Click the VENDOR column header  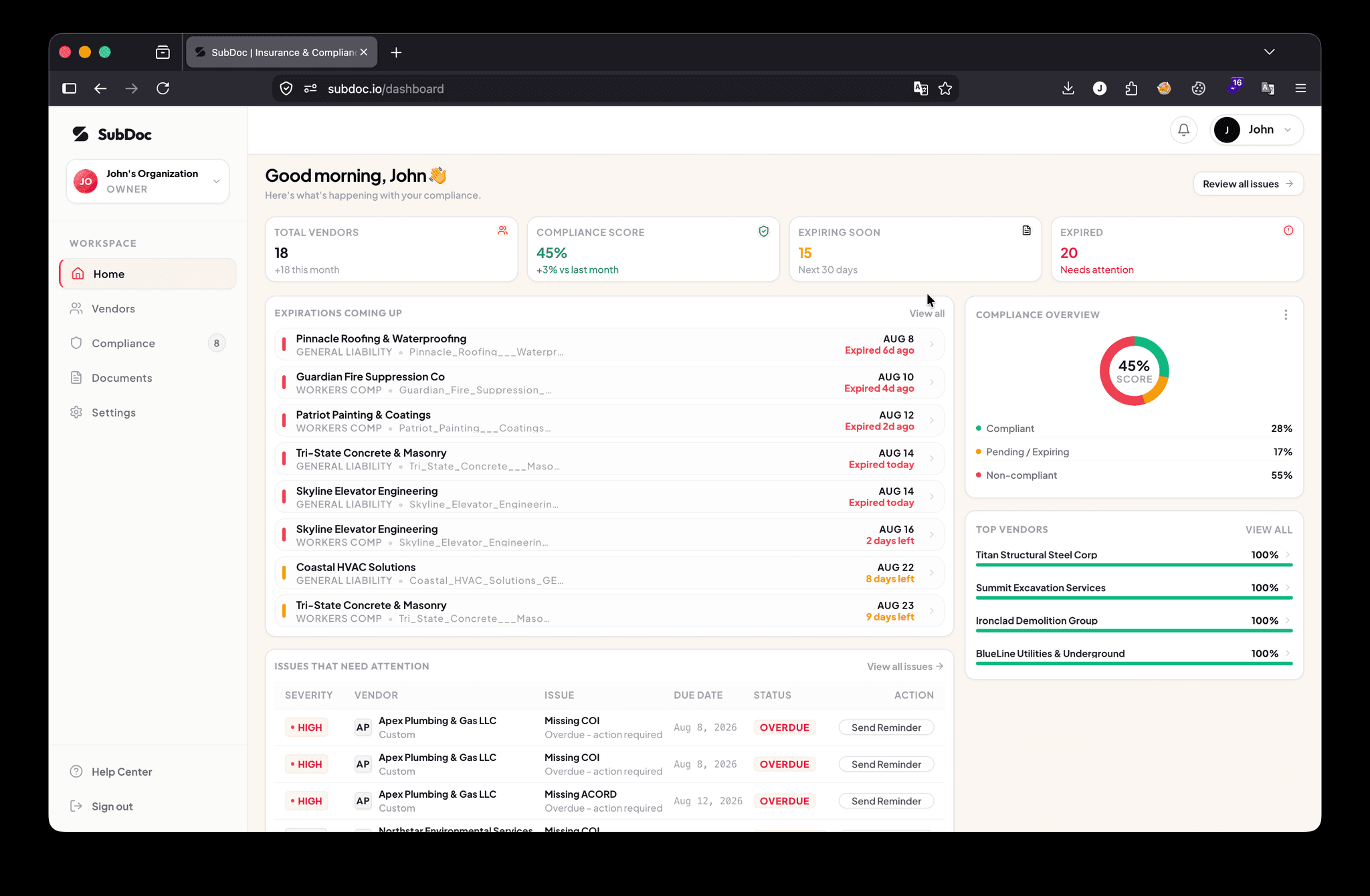tap(376, 695)
